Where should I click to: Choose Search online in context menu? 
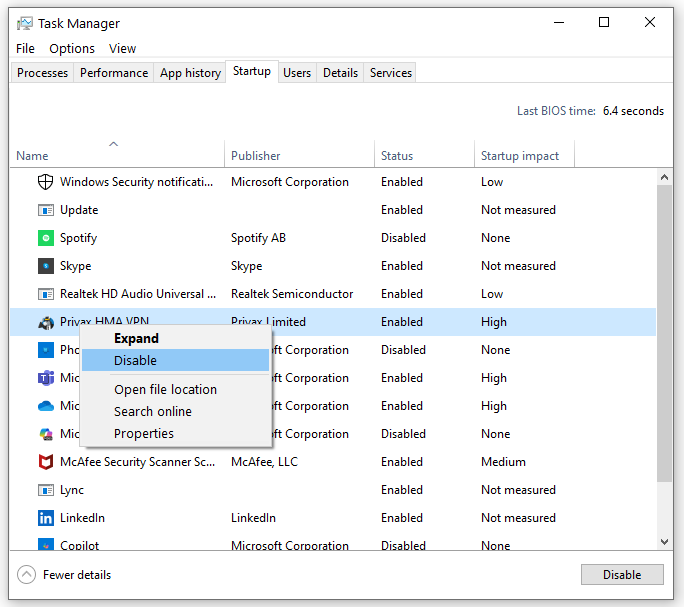tap(175, 412)
